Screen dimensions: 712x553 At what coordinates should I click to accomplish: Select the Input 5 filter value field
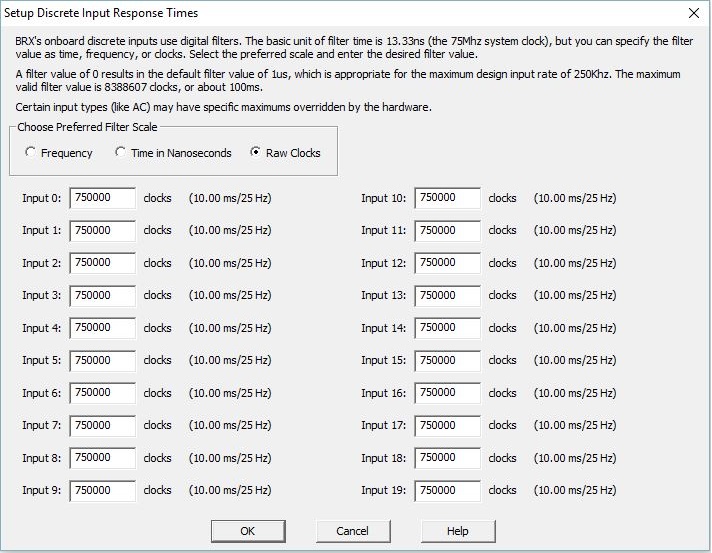pos(102,361)
